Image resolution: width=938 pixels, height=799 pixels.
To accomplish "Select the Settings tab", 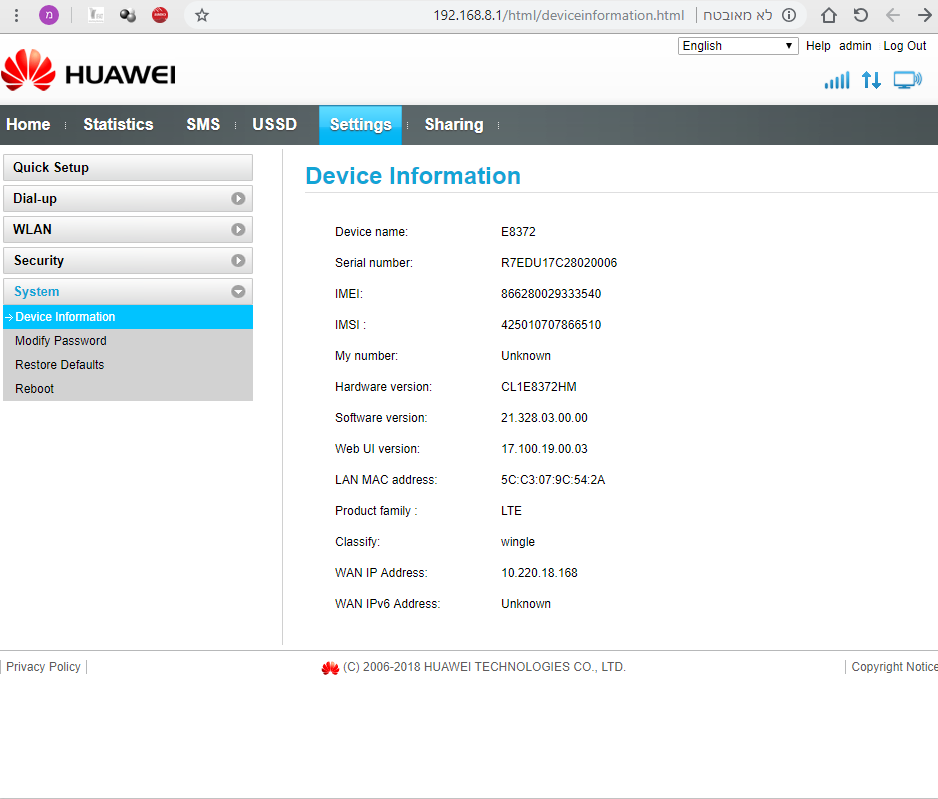I will (360, 125).
